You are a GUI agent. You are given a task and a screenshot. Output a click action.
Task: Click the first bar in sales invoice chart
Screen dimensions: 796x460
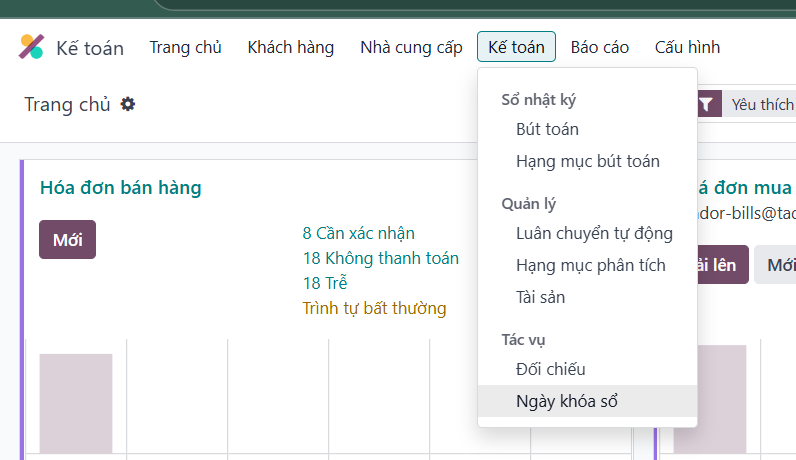click(76, 404)
